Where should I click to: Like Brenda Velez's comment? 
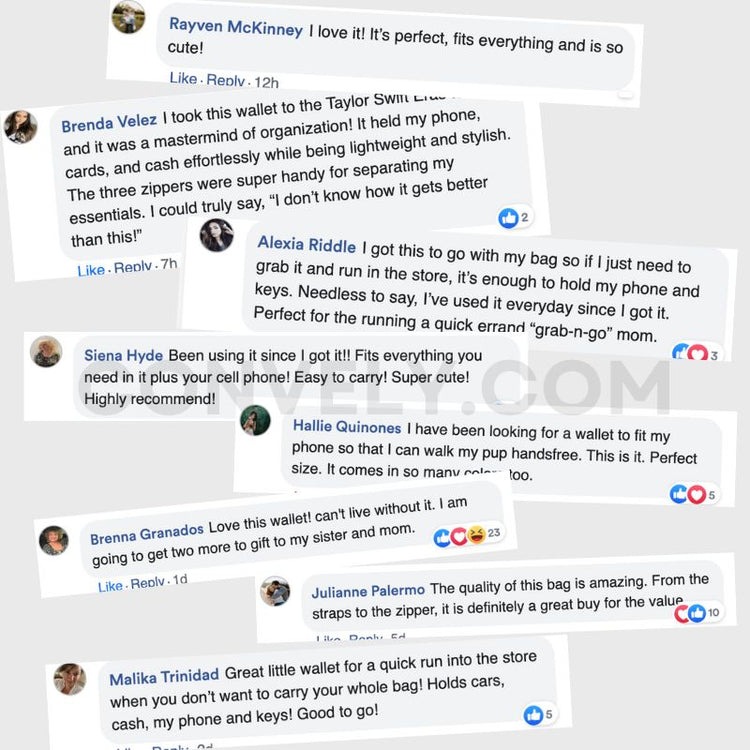pos(91,270)
